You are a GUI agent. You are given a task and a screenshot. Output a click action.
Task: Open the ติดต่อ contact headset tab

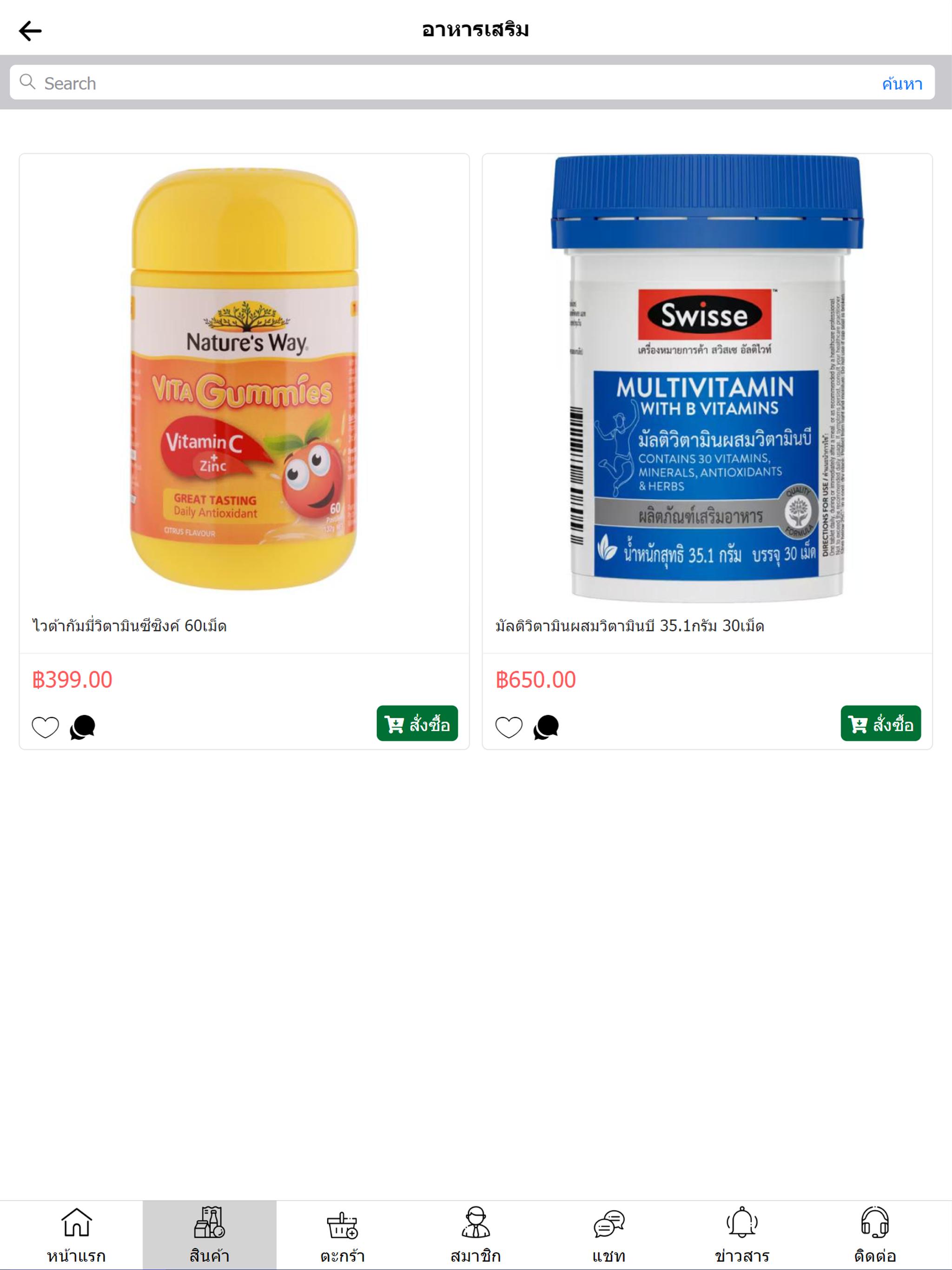[x=875, y=1235]
